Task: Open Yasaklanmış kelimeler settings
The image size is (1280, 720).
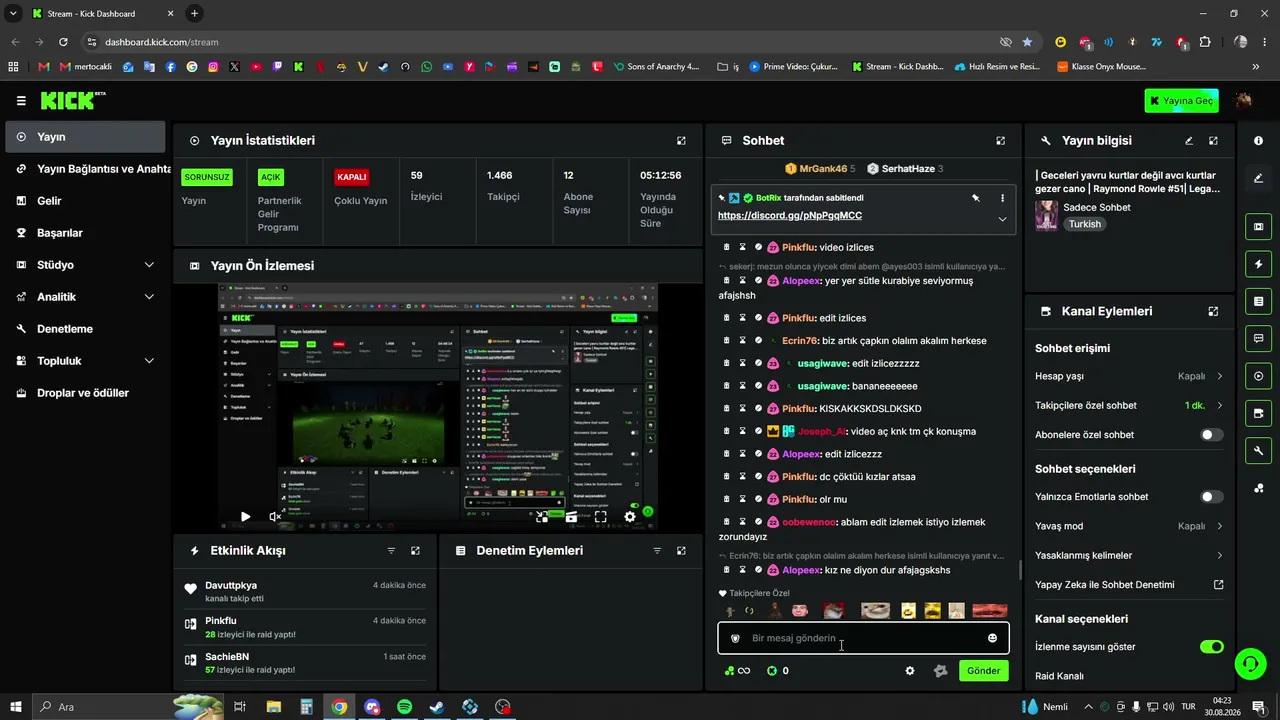Action: 1129,555
